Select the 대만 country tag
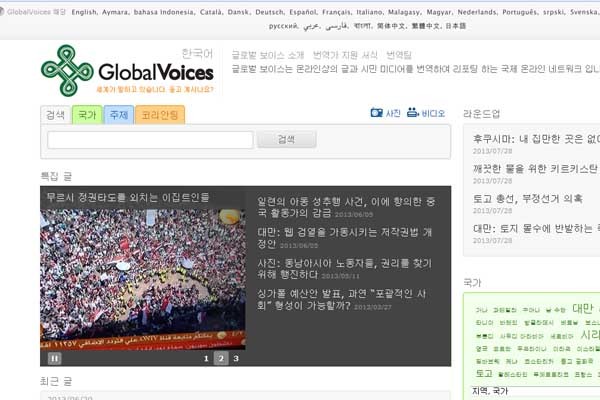 tap(583, 309)
